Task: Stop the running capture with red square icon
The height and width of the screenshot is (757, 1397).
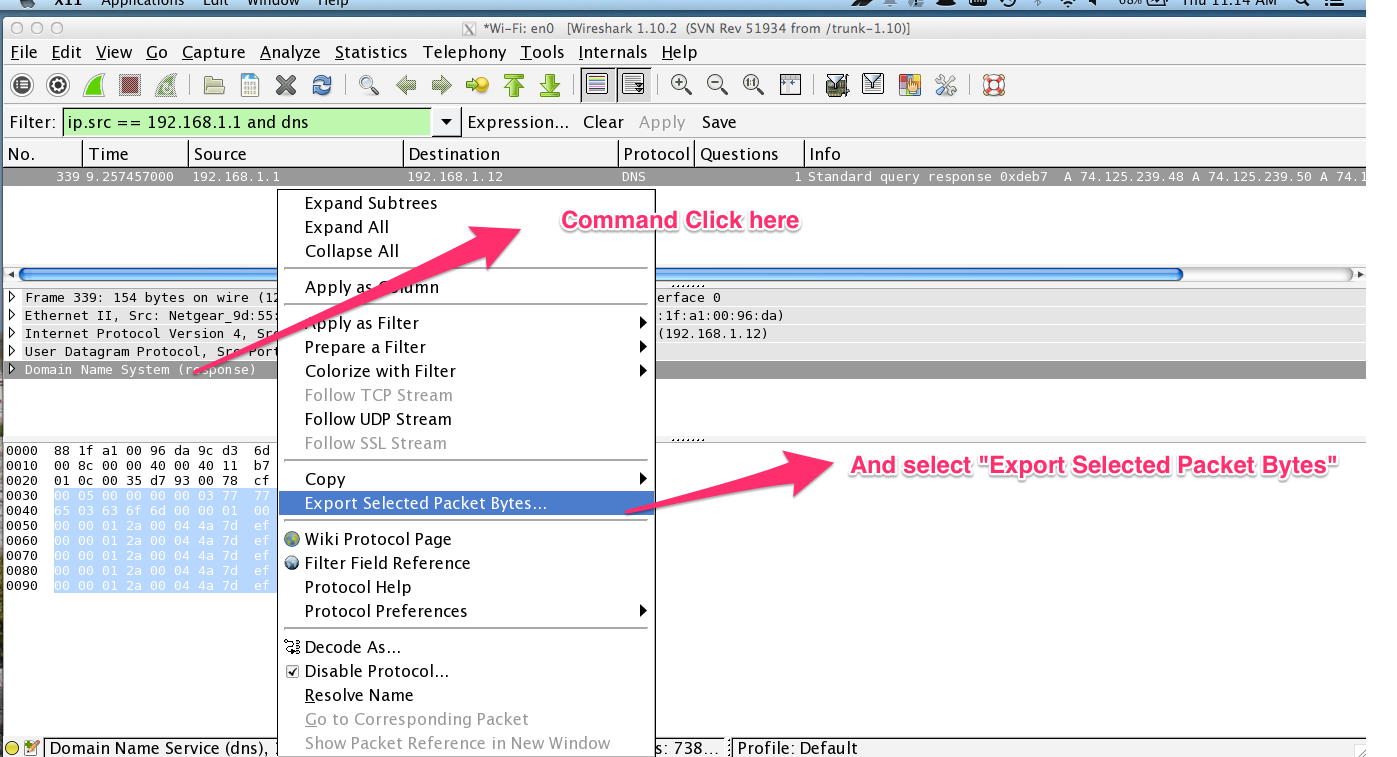Action: 129,85
